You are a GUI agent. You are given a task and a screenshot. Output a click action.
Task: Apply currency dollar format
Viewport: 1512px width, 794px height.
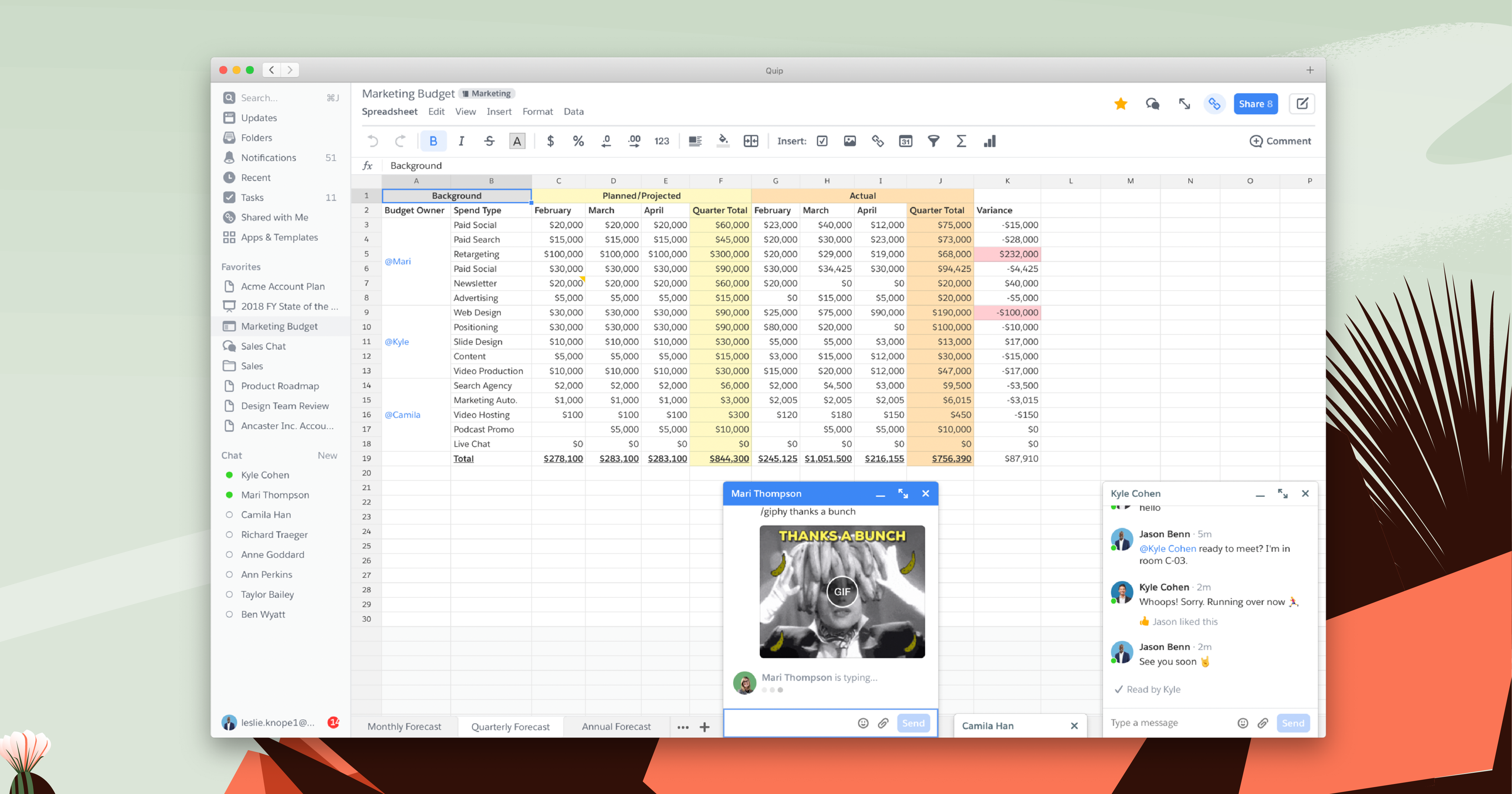pos(550,141)
